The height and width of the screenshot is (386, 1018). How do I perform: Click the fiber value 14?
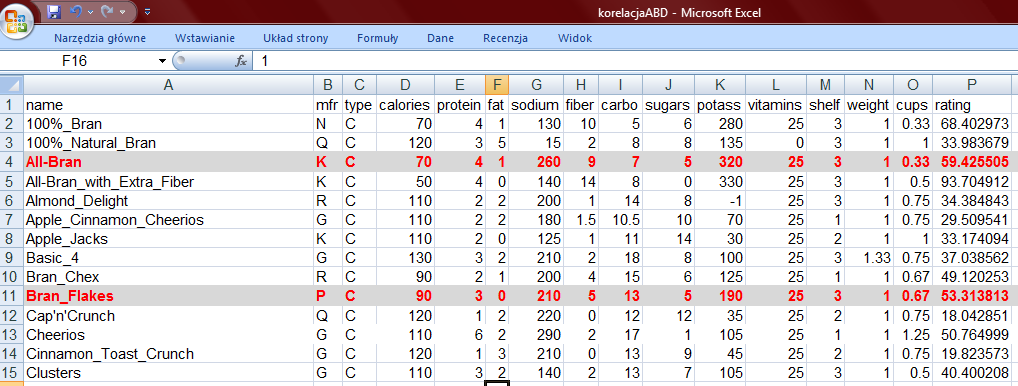(580, 181)
